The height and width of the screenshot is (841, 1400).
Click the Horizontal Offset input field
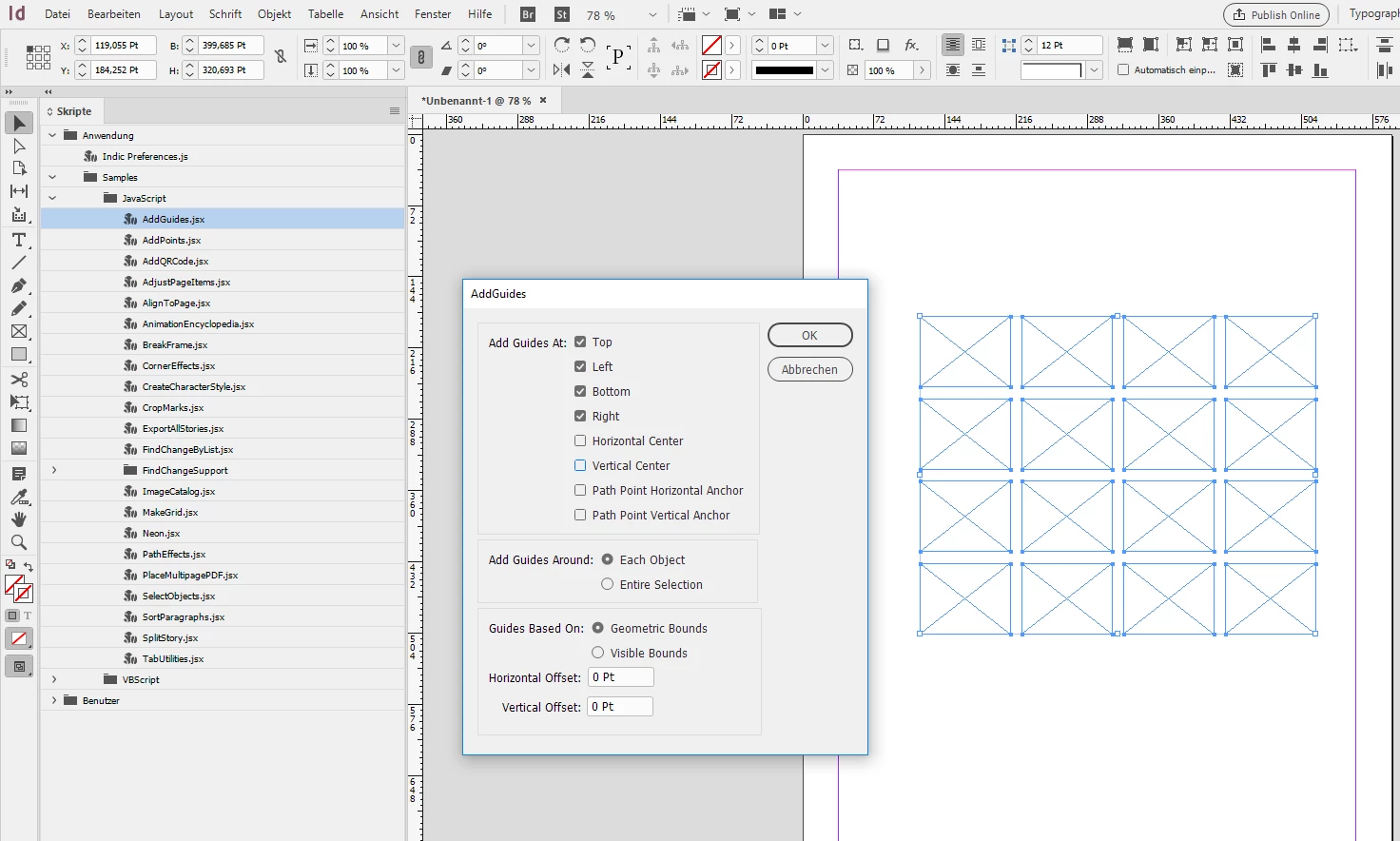pyautogui.click(x=621, y=677)
